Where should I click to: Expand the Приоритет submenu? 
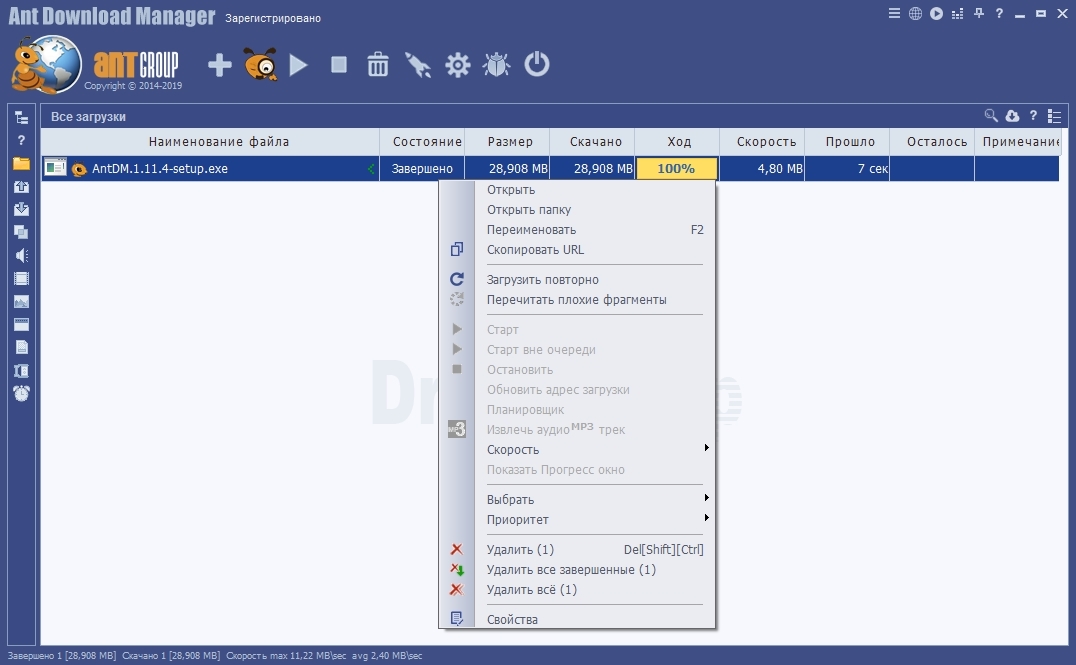(594, 520)
